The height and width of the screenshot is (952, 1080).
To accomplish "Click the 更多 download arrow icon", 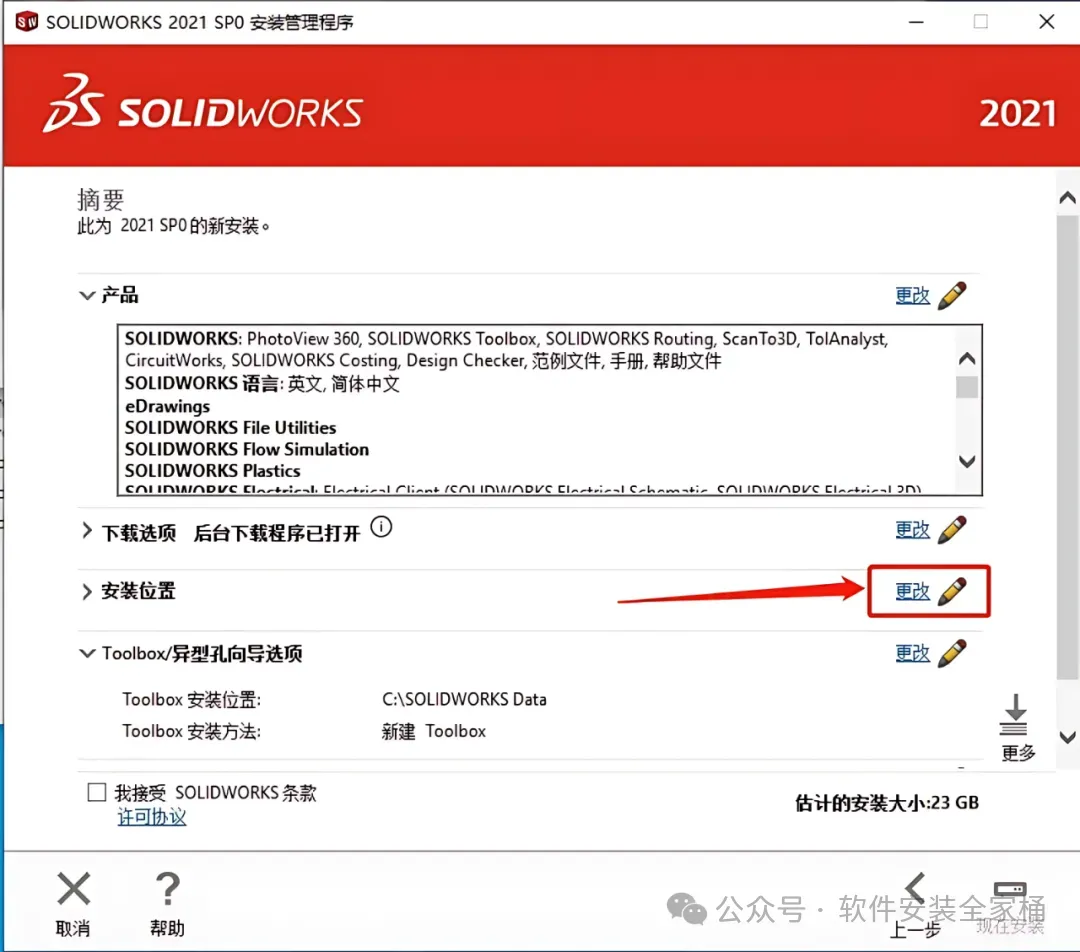I will 1015,716.
